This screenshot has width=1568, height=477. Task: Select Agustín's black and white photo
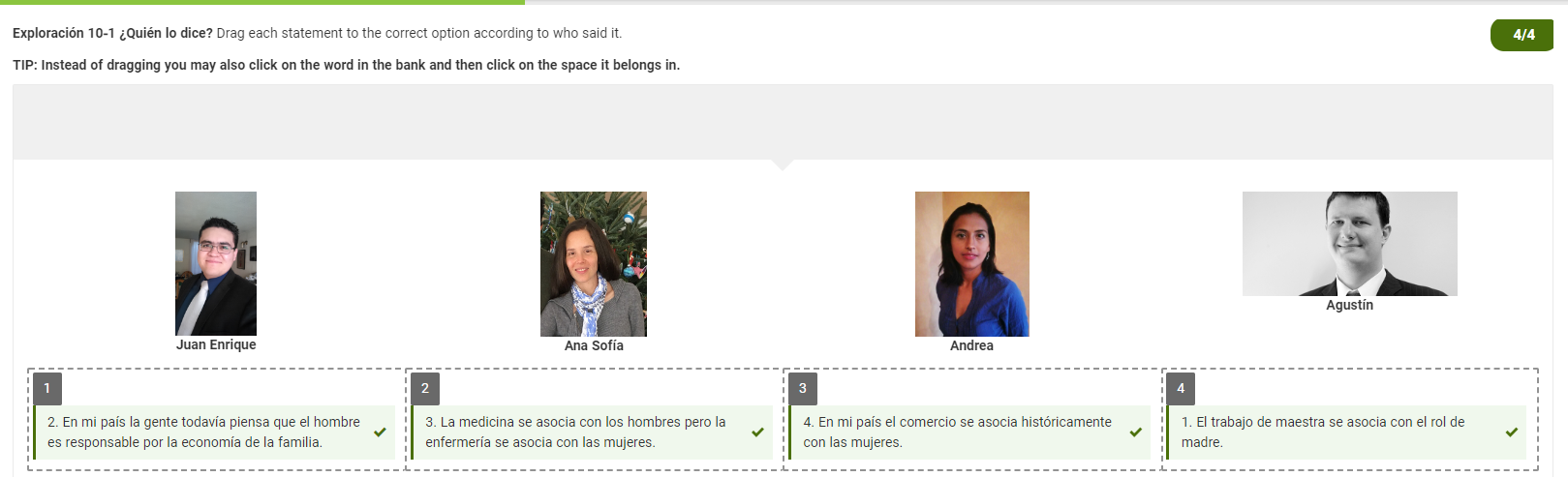(1349, 244)
